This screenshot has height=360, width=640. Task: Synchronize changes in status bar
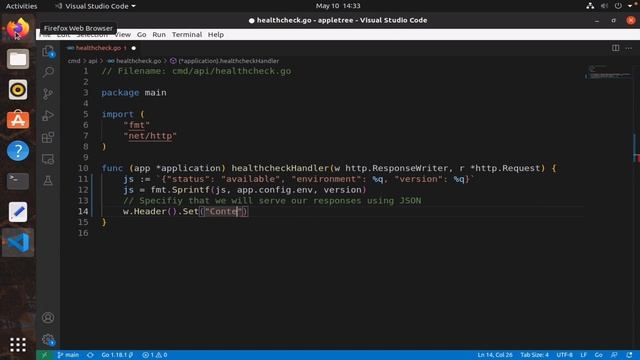tap(90, 355)
